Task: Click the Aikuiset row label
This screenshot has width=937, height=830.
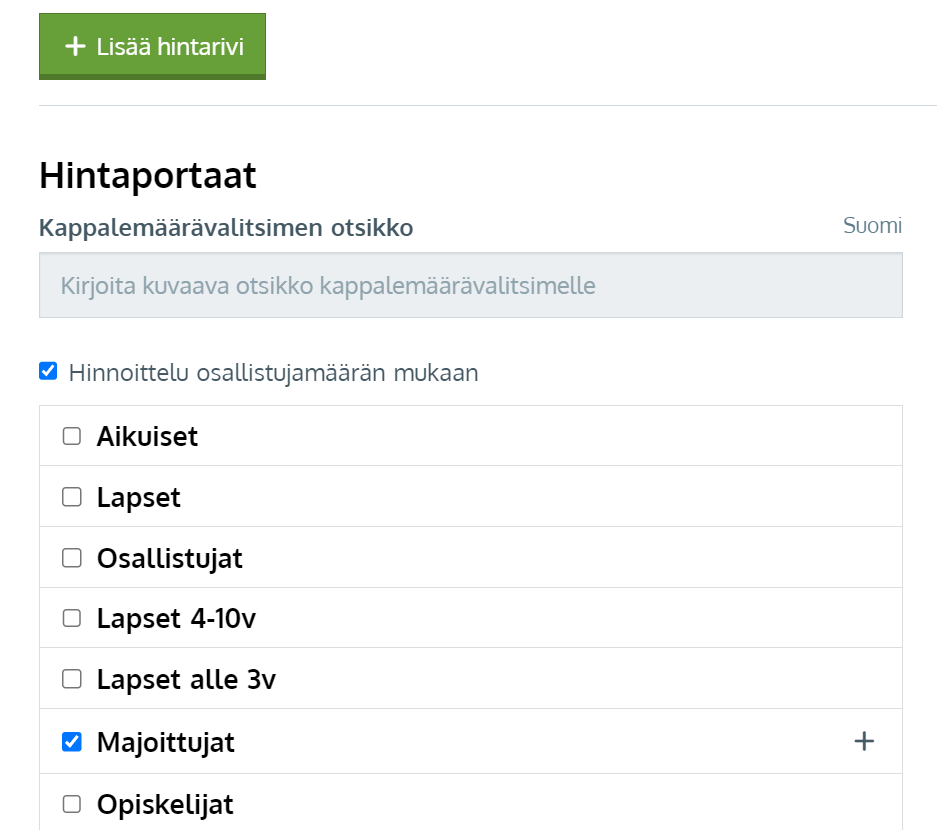Action: pos(147,436)
